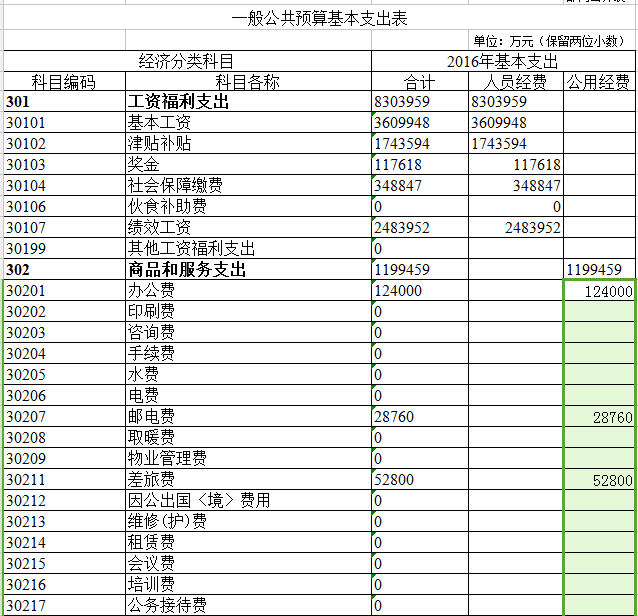Select 人员经费 value 2483952 for 绩效工资
Image resolution: width=638 pixels, height=616 pixels.
coord(516,227)
